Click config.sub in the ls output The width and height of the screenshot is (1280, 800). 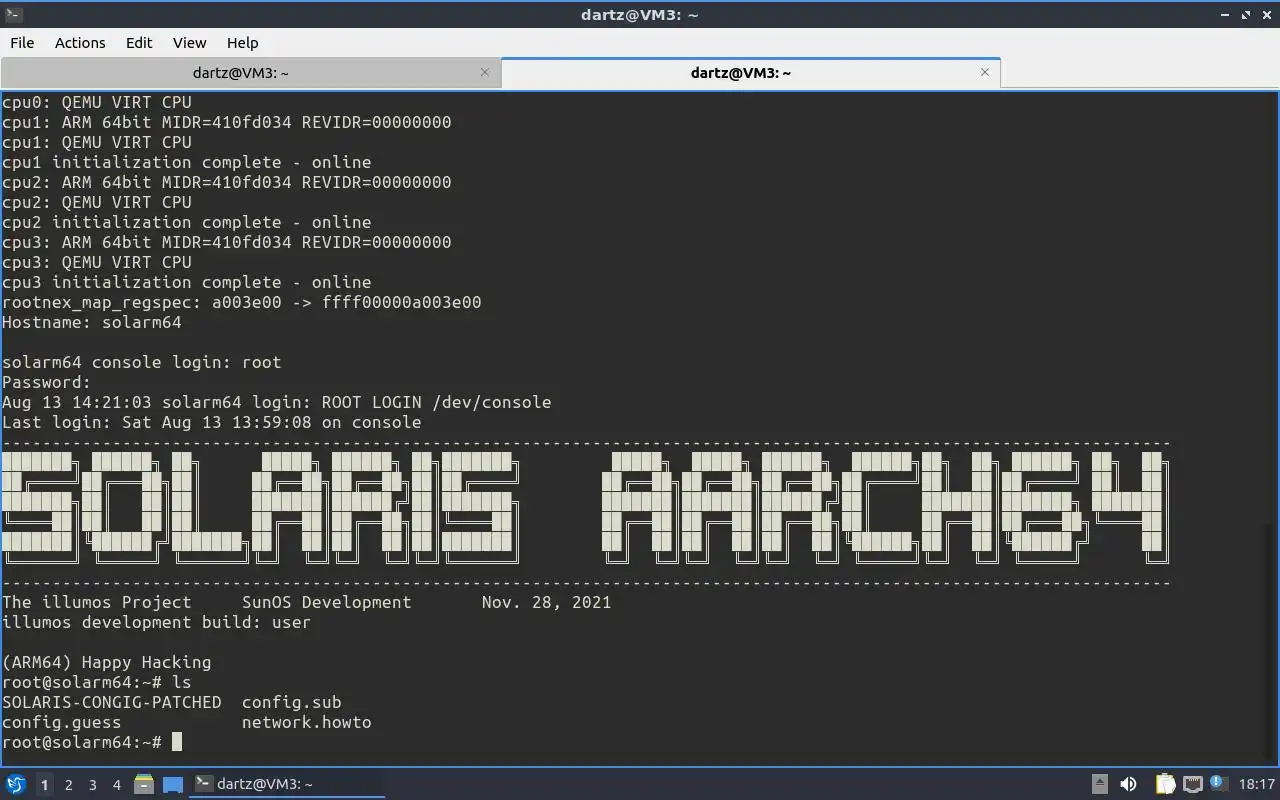coord(292,702)
